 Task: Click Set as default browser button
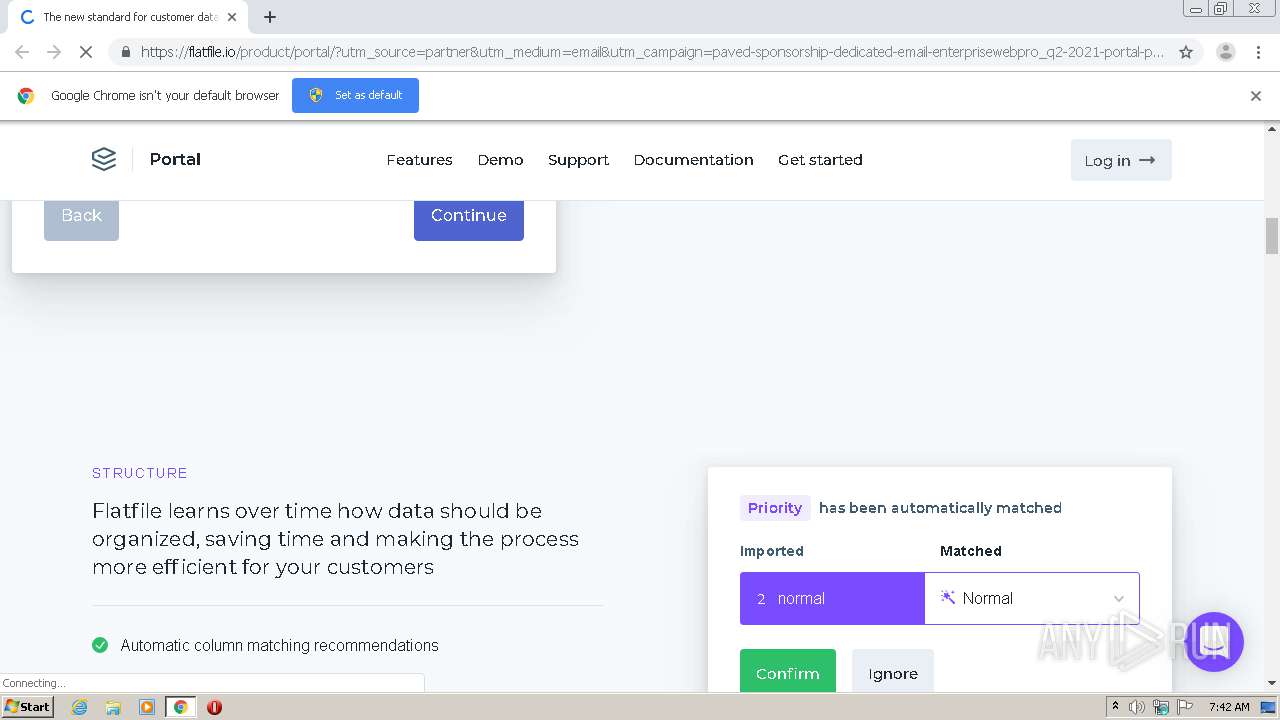point(355,95)
